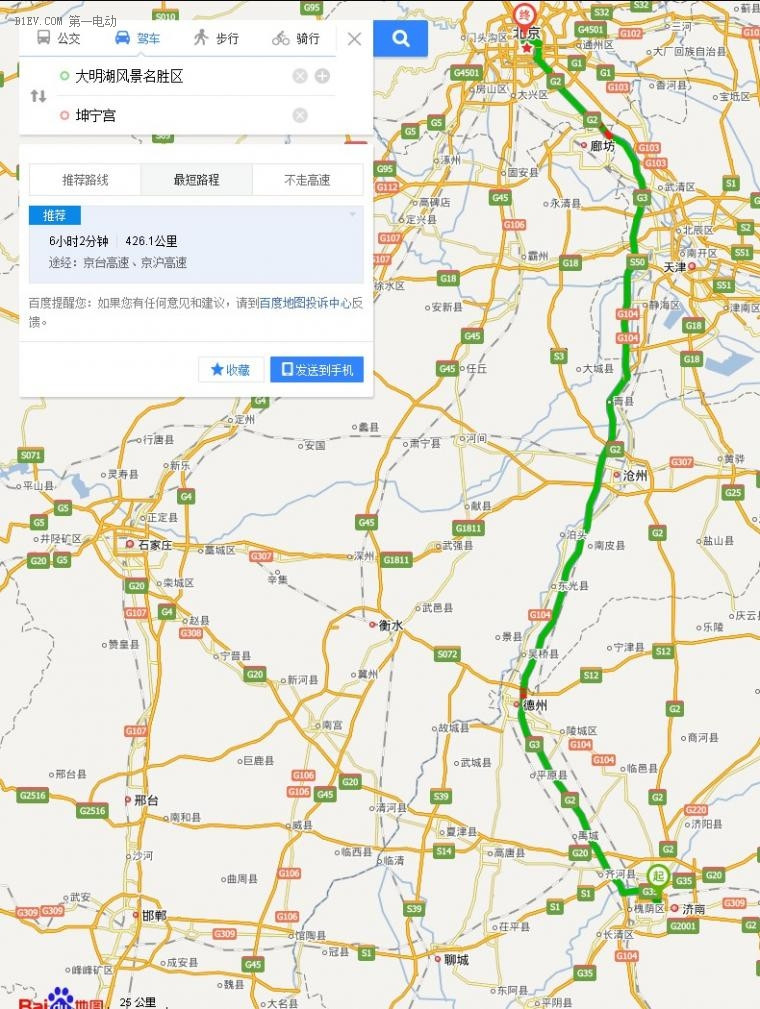Clear the 坤宁宫 destination field
The width and height of the screenshot is (760, 1009).
point(300,115)
